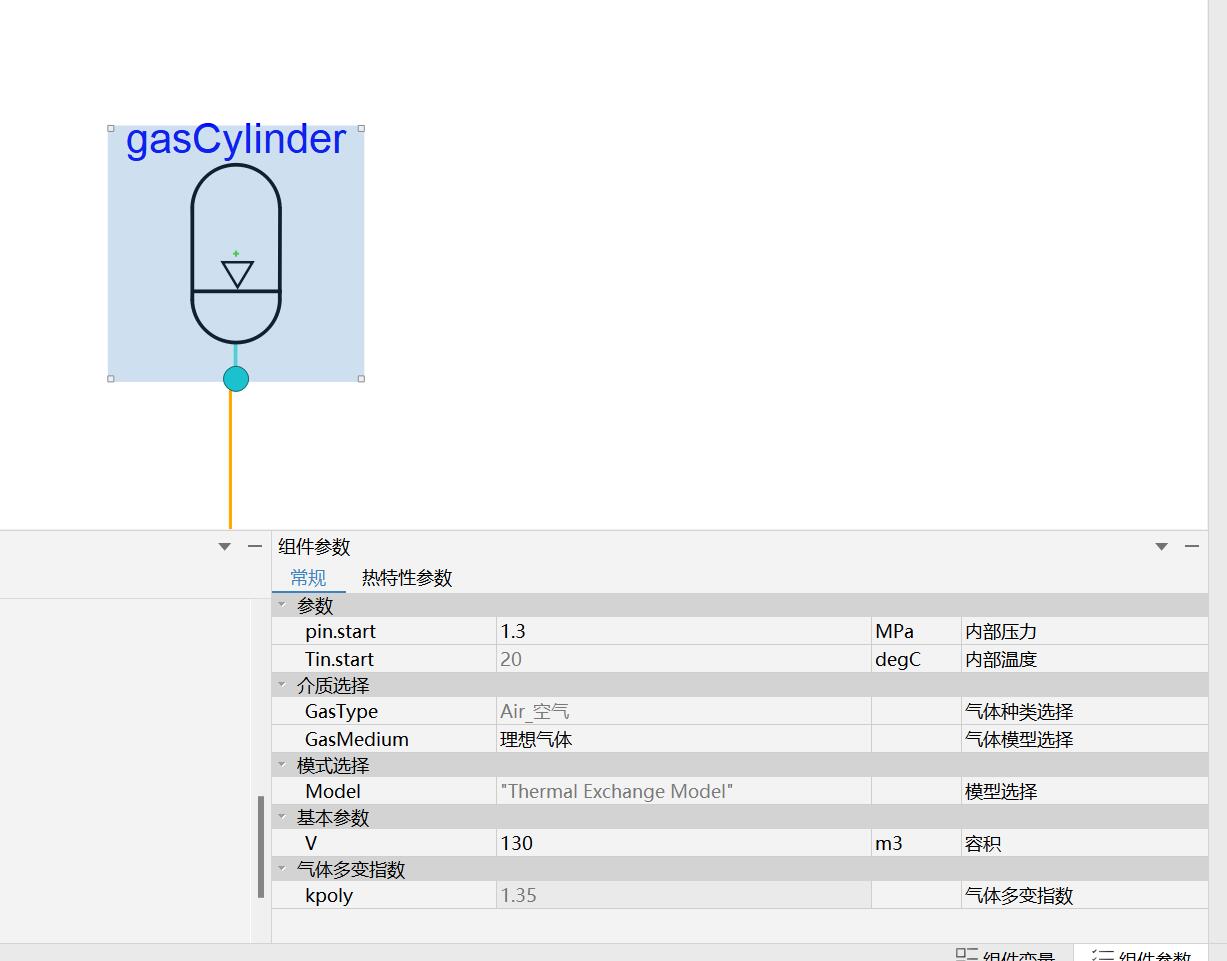This screenshot has height=961, width=1227.
Task: Click the 组件参数 panel title
Action: (x=314, y=547)
